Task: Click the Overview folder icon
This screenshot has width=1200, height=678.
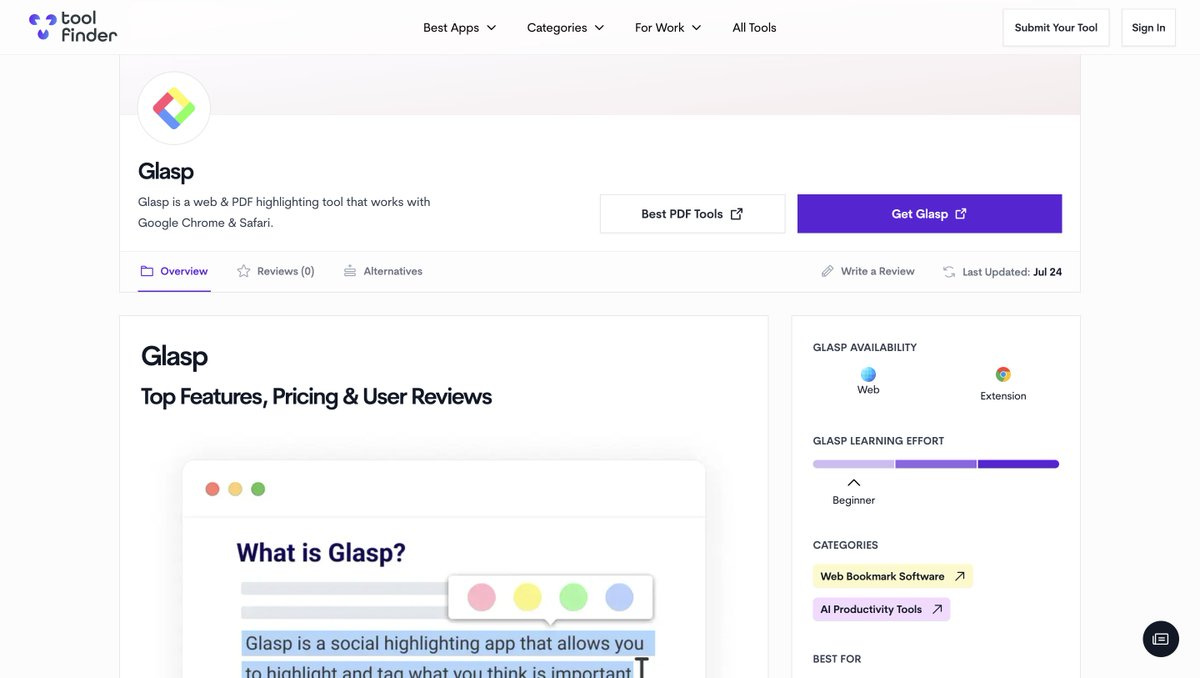Action: (147, 271)
